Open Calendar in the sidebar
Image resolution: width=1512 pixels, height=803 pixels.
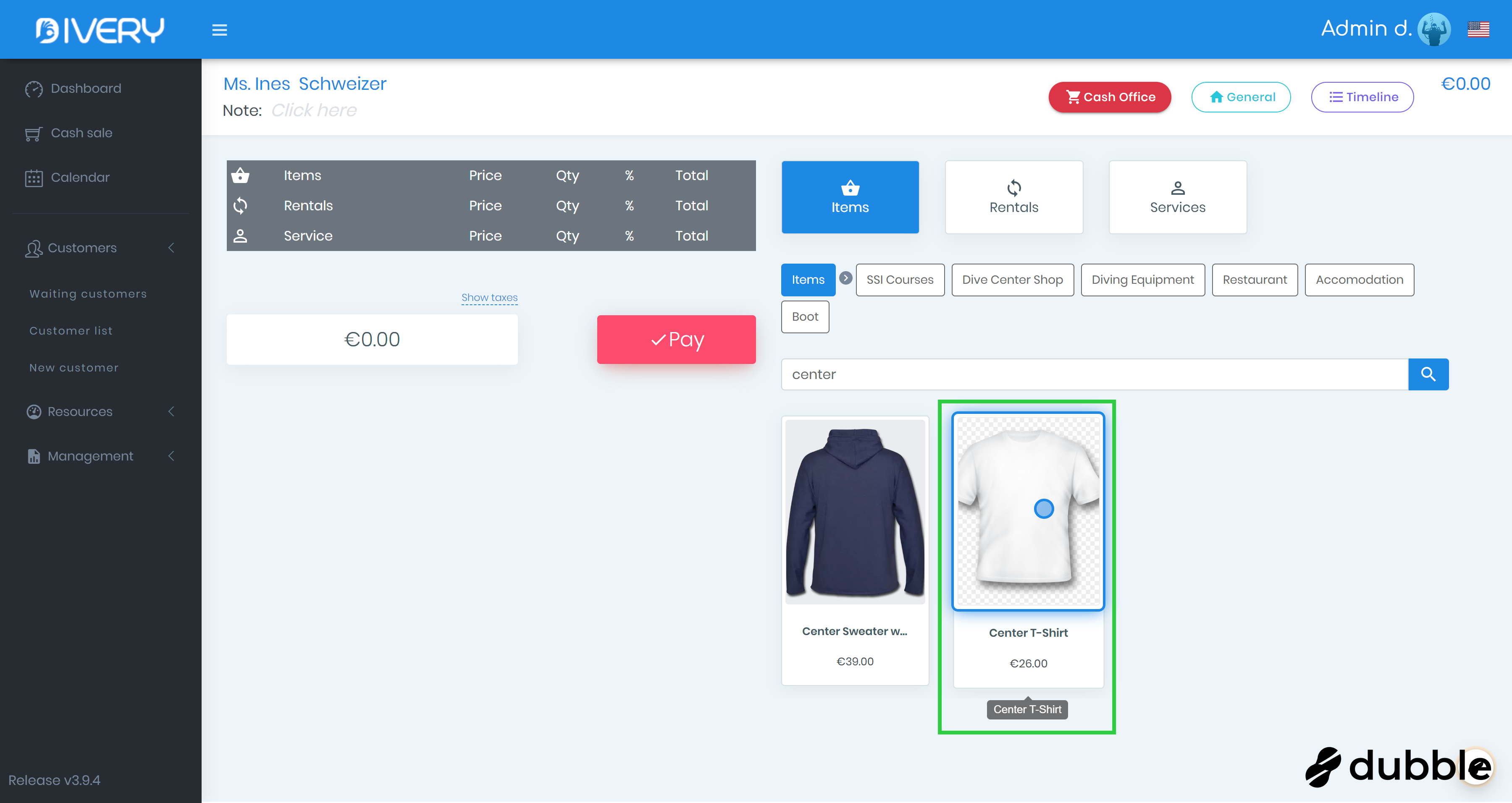(x=80, y=178)
